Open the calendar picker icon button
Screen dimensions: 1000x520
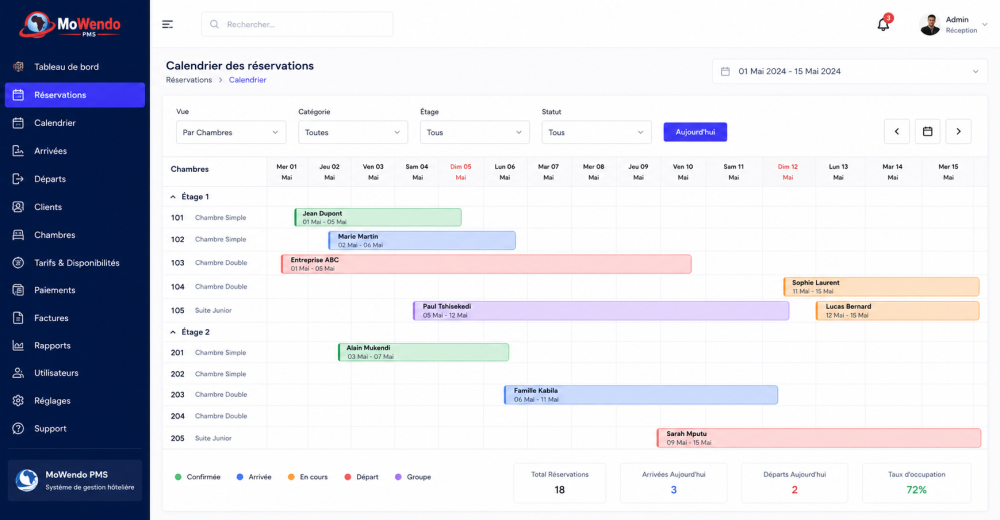coord(927,131)
